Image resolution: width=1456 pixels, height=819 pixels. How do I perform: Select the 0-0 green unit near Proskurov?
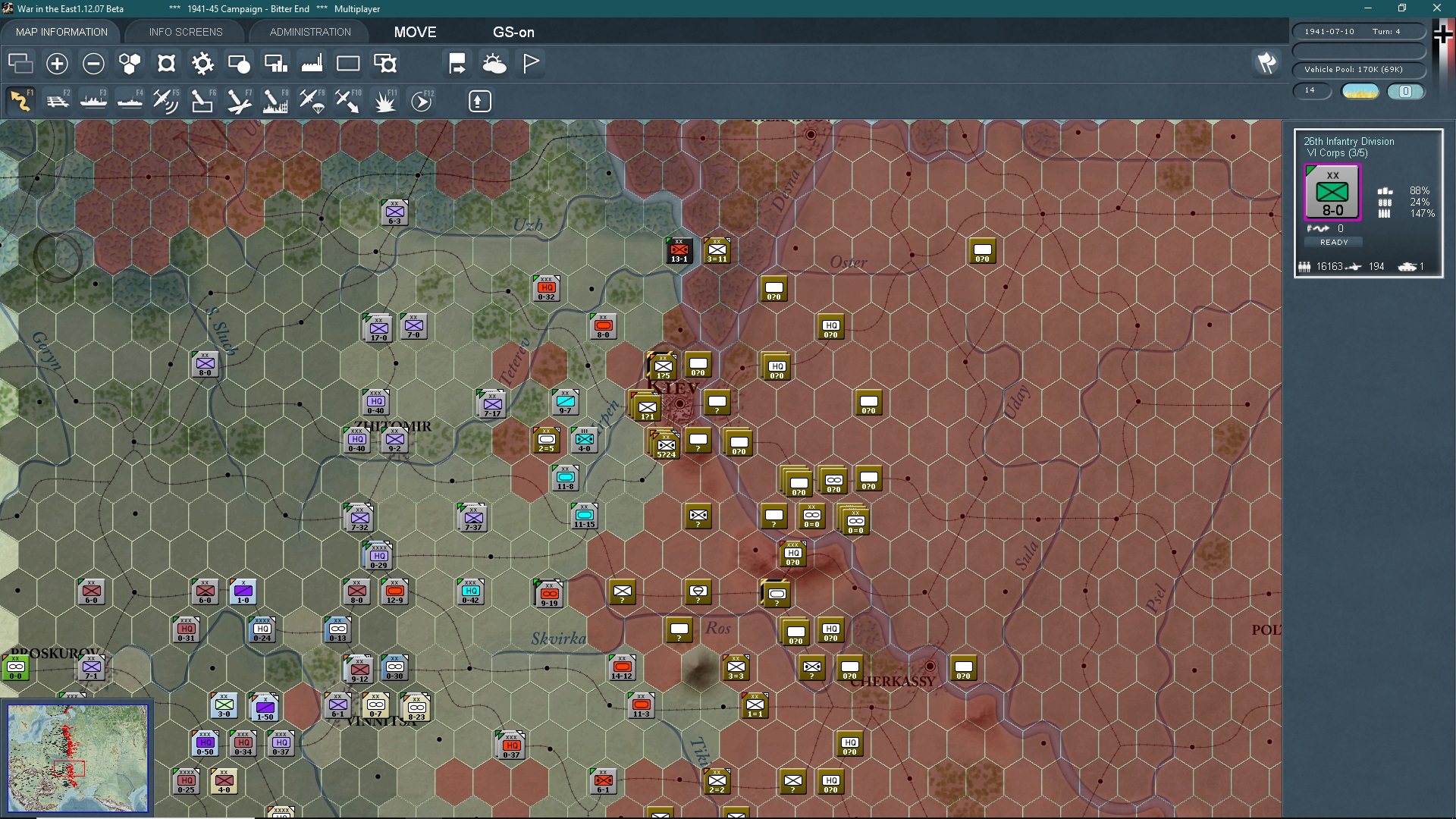(15, 667)
